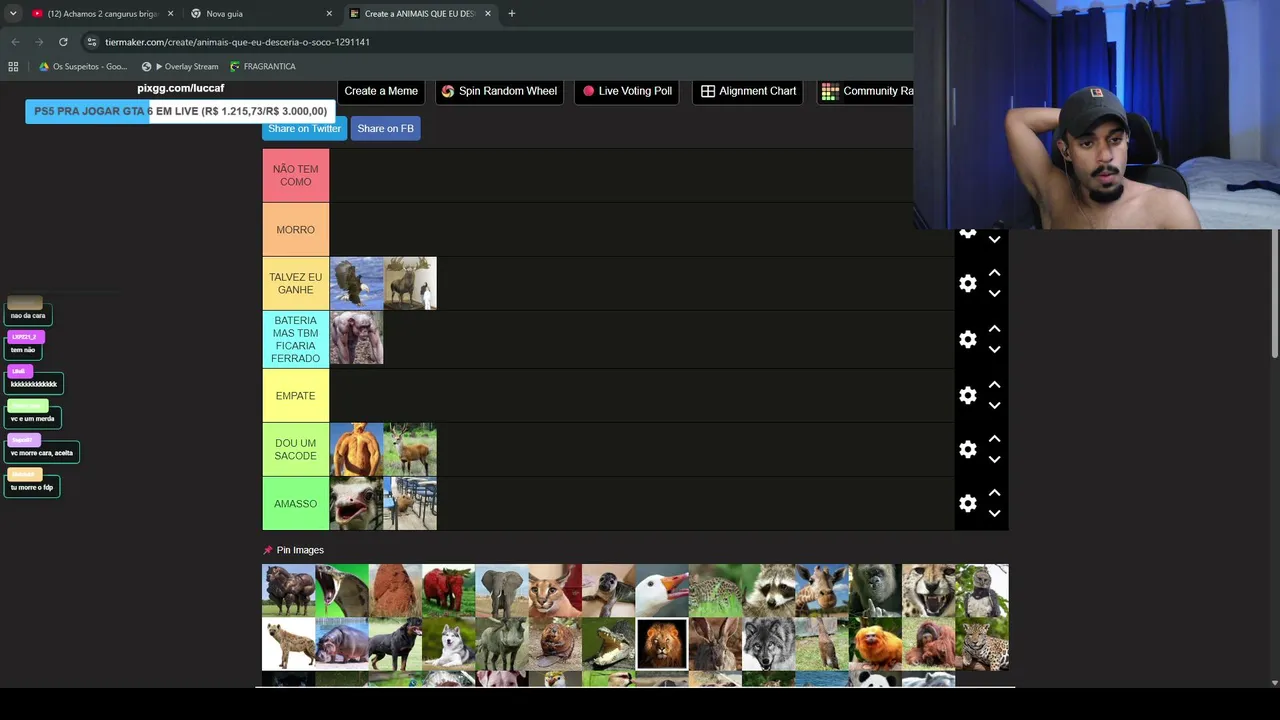The height and width of the screenshot is (720, 1280).
Task: Select the BATERIA MAS TBM FICARIA FERRADO label
Action: [296, 340]
